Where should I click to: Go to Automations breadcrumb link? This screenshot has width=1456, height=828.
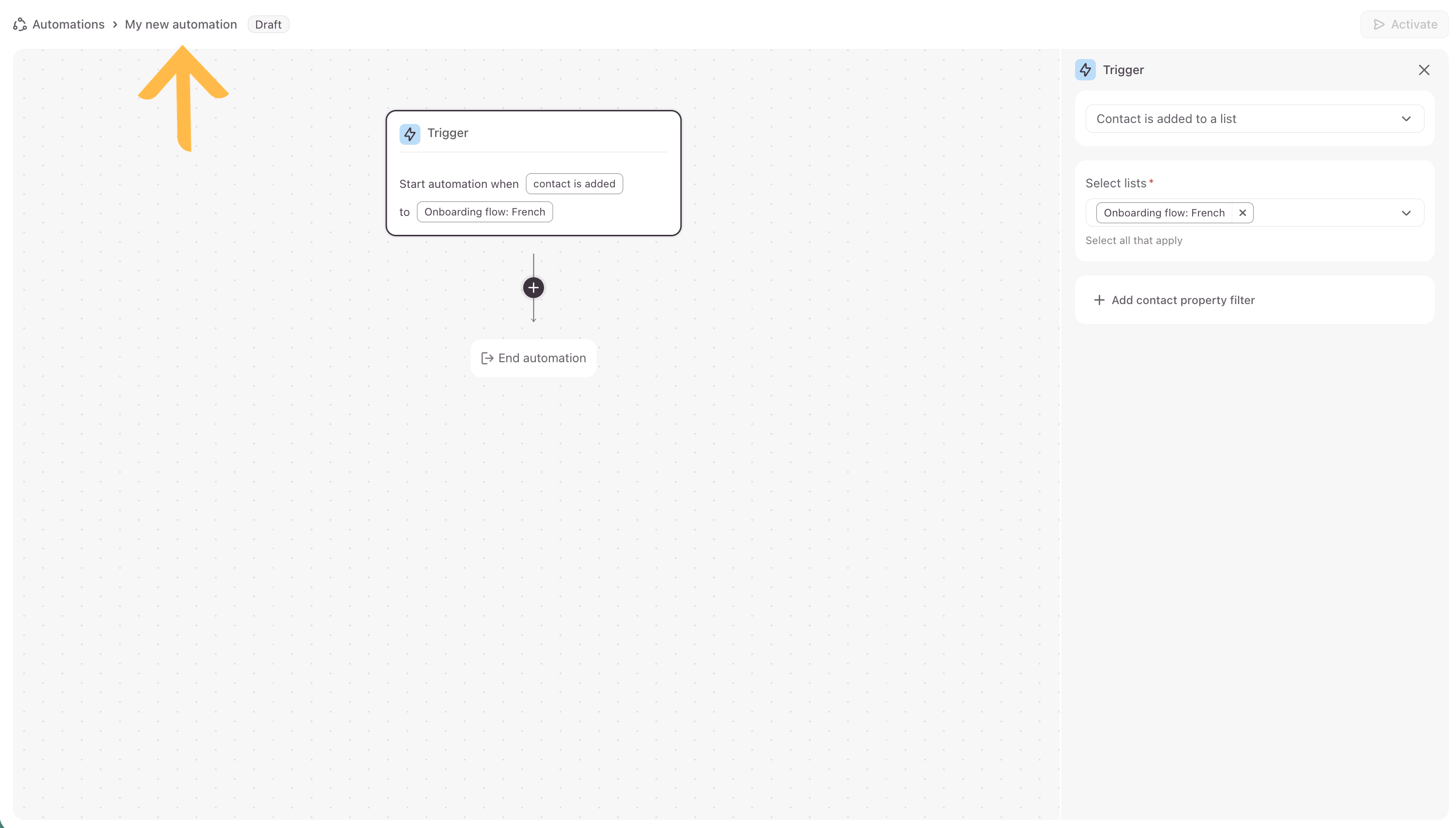click(x=68, y=25)
